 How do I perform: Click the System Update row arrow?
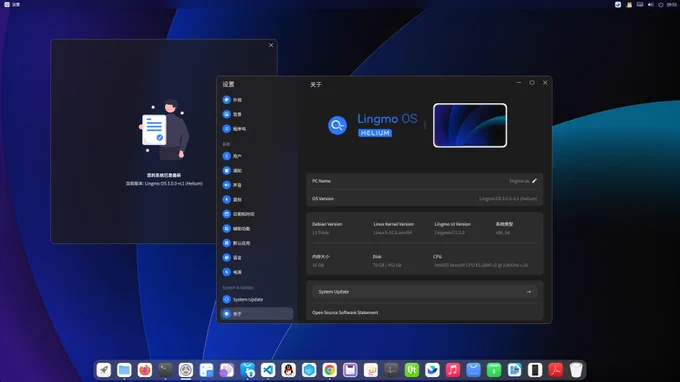pos(529,292)
